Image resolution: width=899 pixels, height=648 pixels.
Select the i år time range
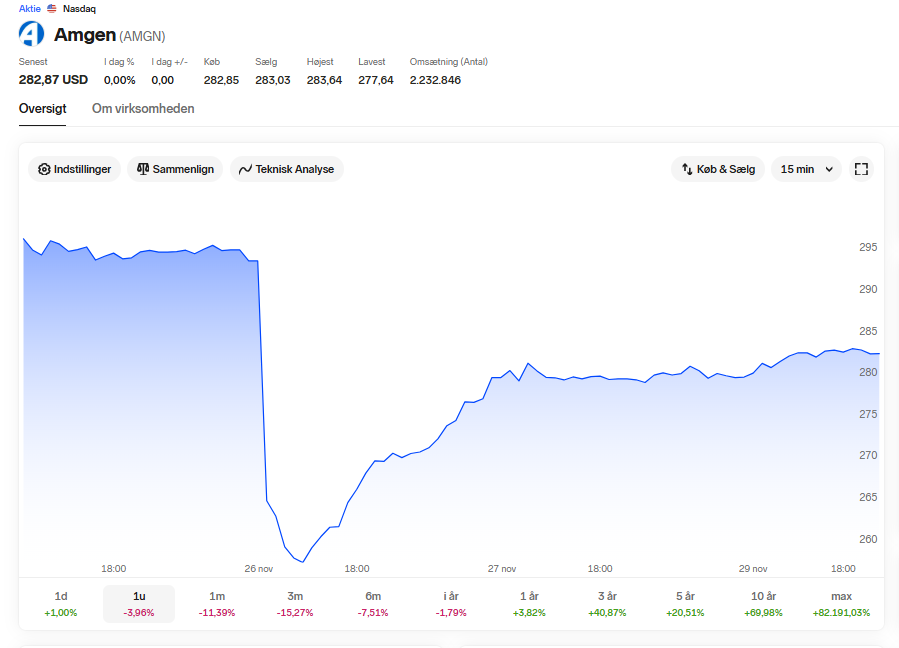[x=451, y=604]
